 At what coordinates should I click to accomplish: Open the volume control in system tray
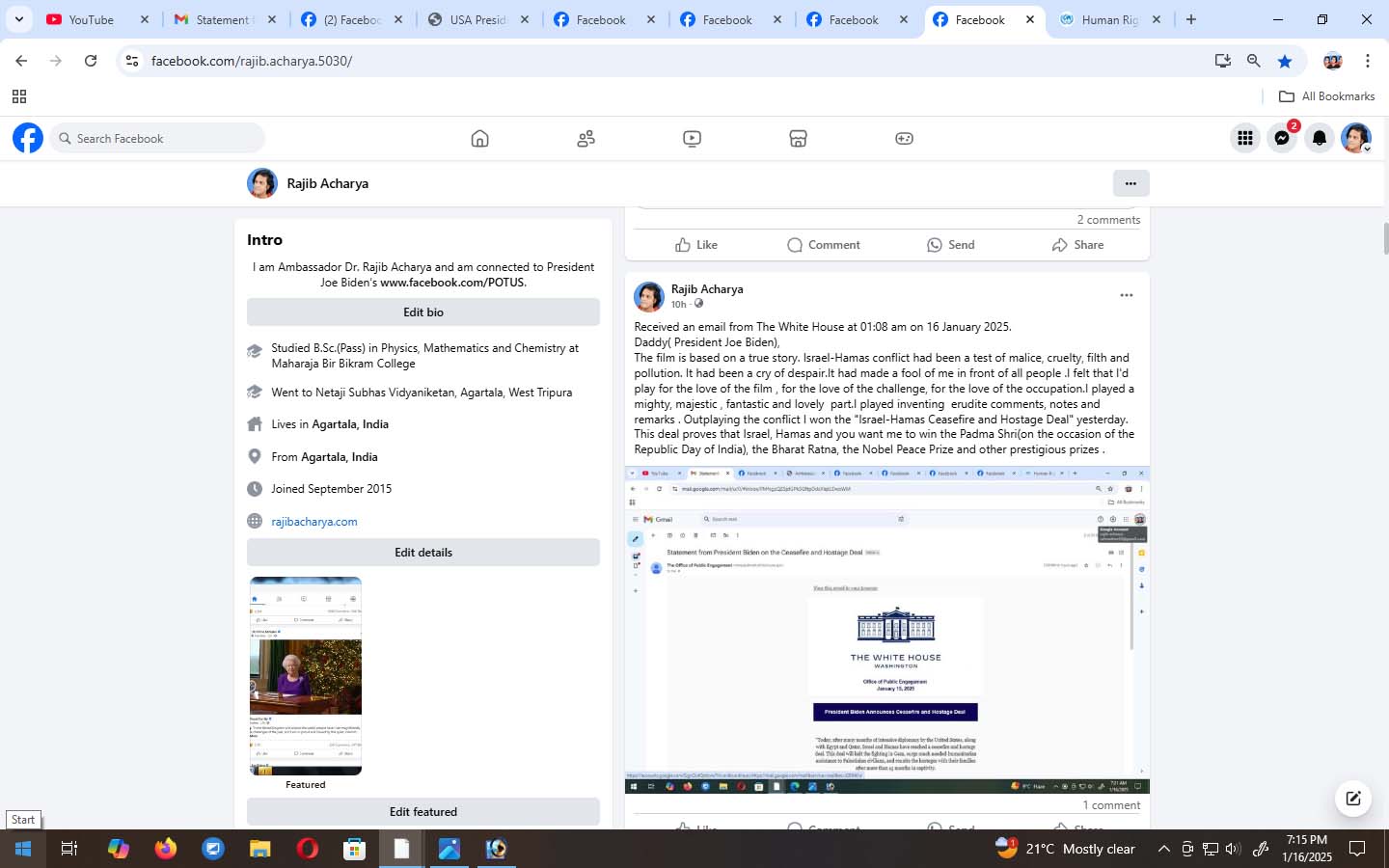(1233, 849)
